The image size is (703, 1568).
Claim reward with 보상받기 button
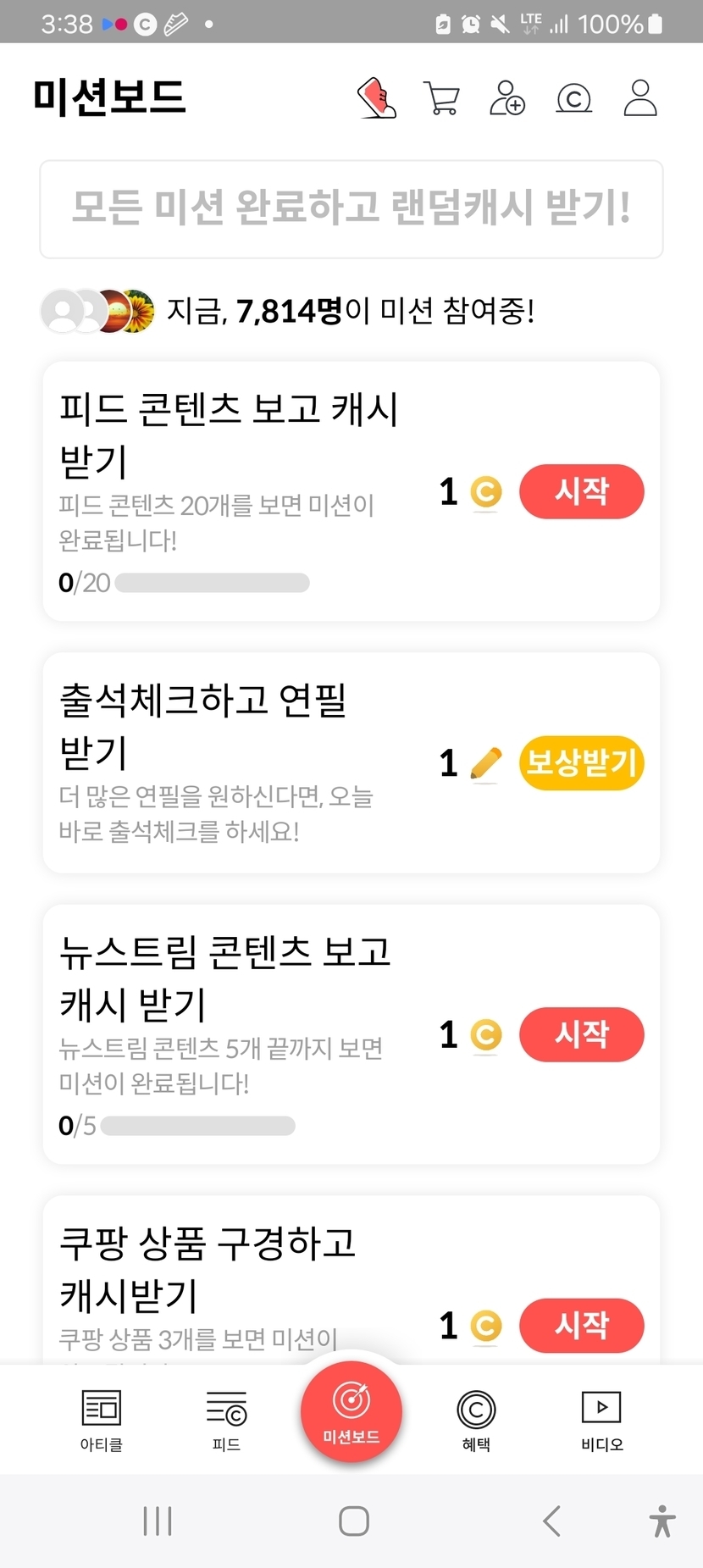[x=581, y=763]
